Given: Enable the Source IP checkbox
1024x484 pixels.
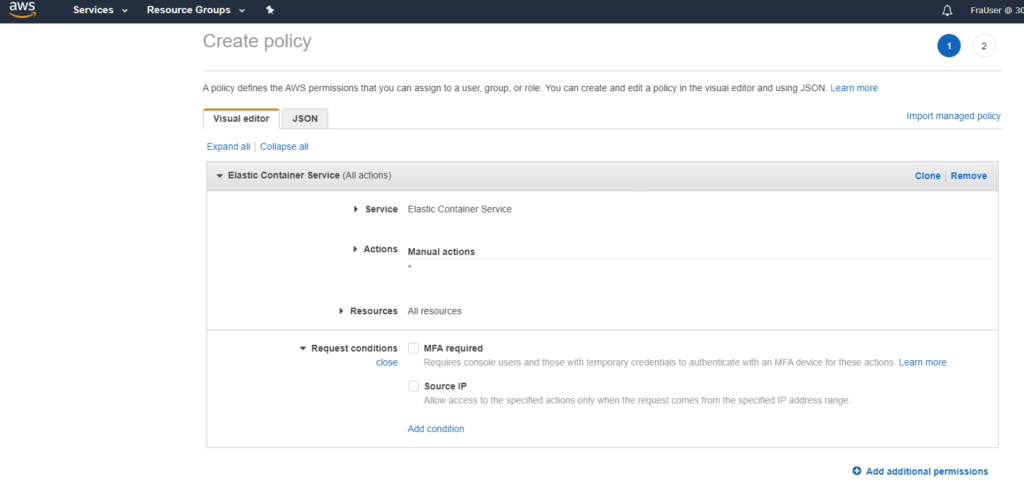Looking at the screenshot, I should tap(414, 386).
